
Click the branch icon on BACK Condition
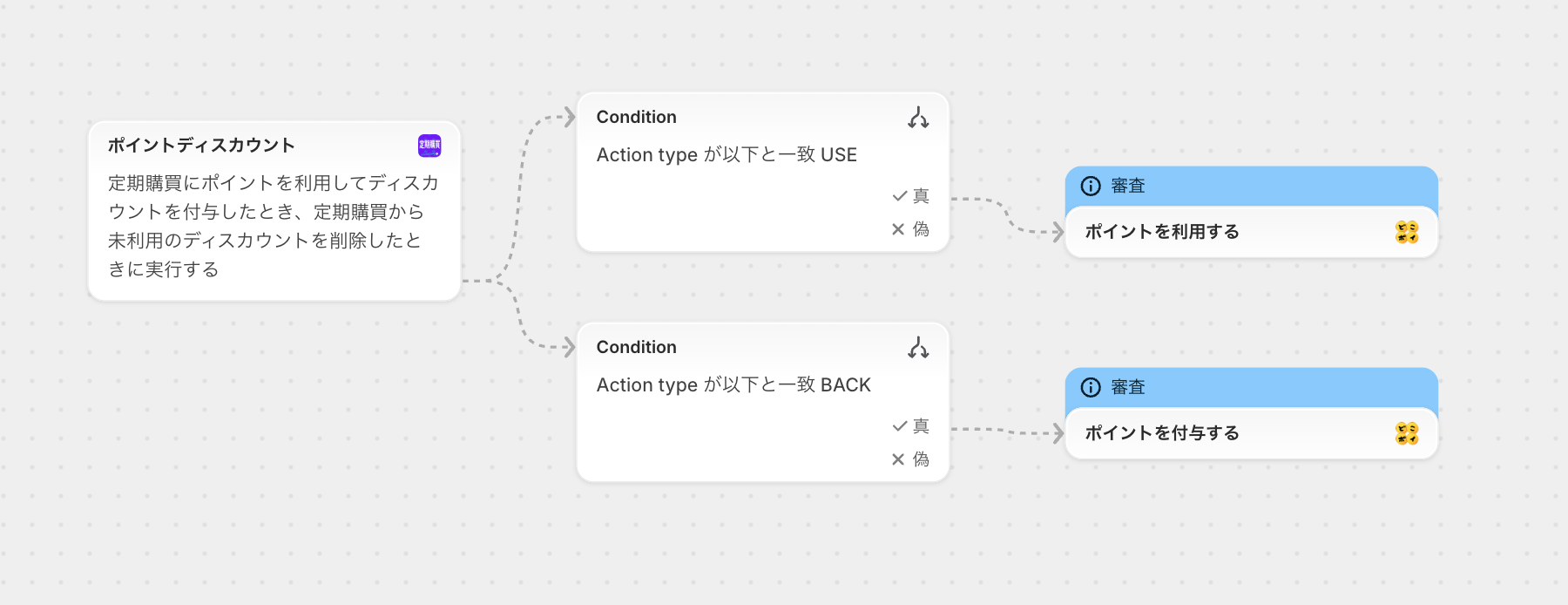click(x=918, y=348)
